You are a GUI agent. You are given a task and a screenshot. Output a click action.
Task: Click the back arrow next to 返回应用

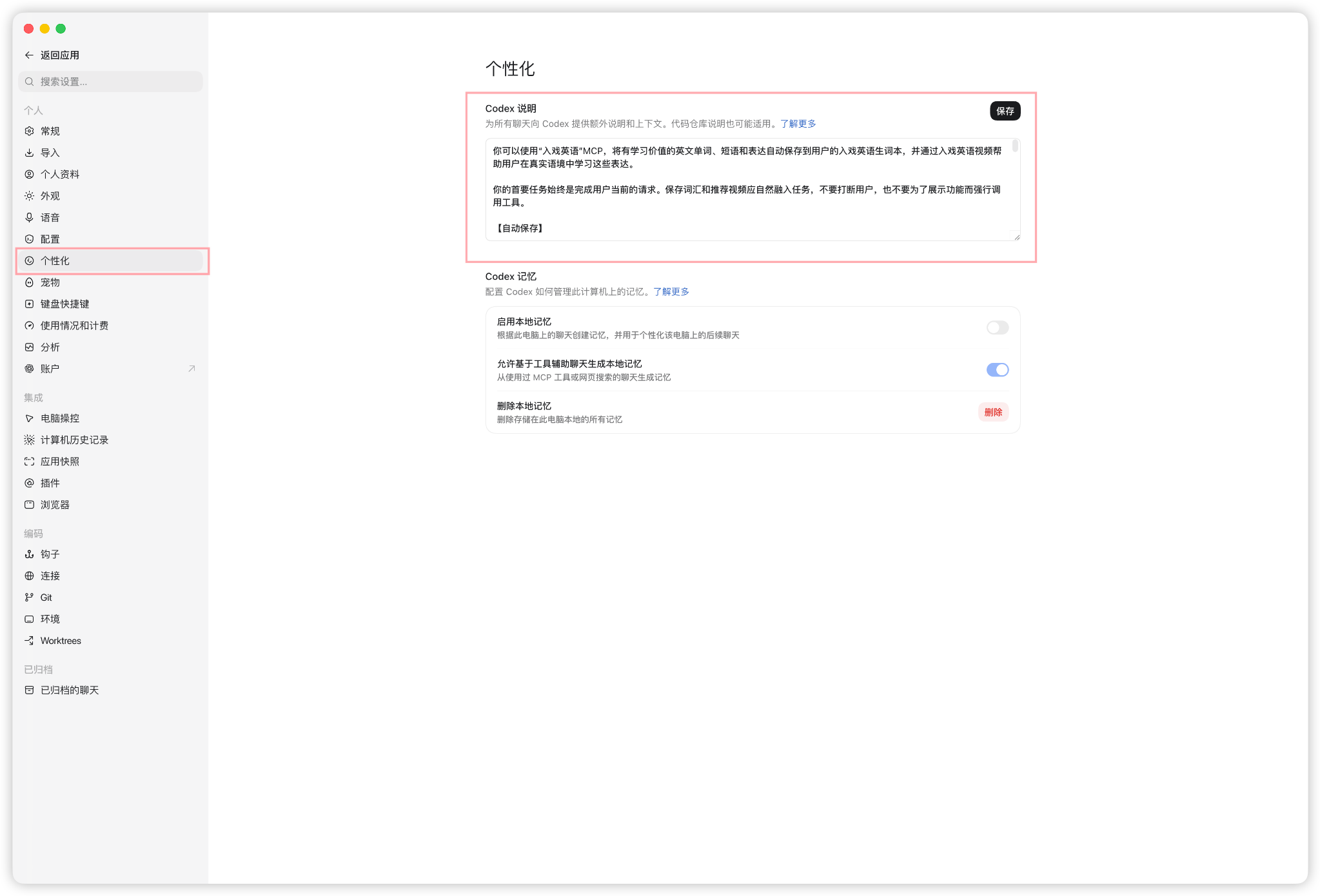pos(29,55)
